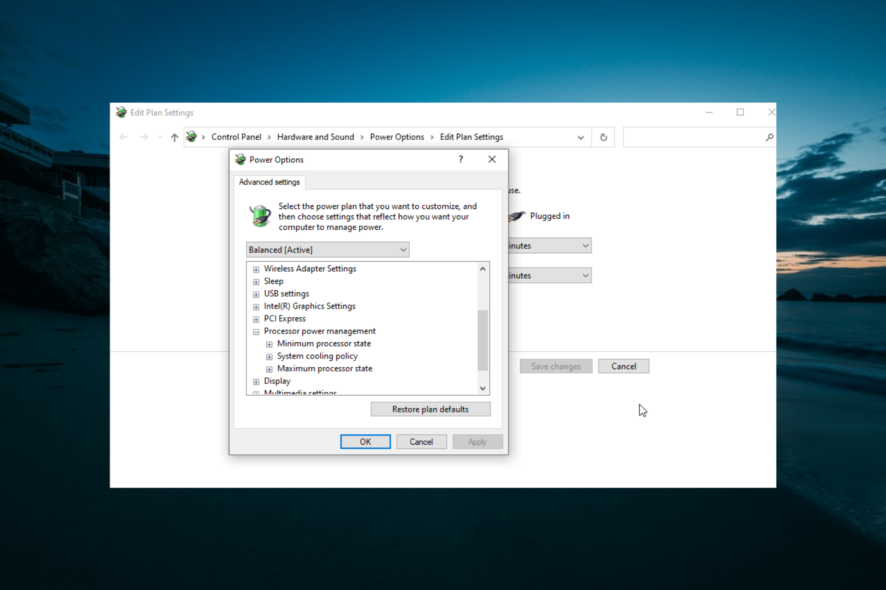Click Save changes in Edit Plan Settings
Image resolution: width=886 pixels, height=590 pixels.
tap(556, 366)
